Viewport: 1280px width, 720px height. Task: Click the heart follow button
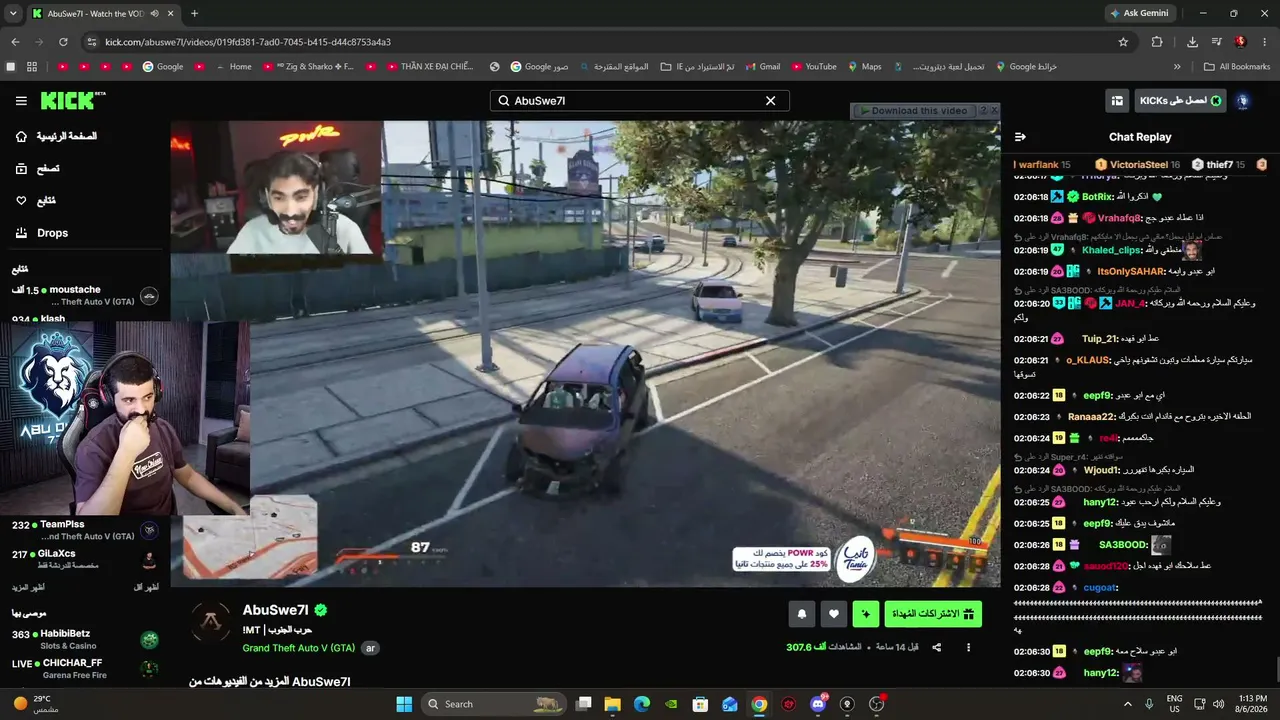click(834, 615)
